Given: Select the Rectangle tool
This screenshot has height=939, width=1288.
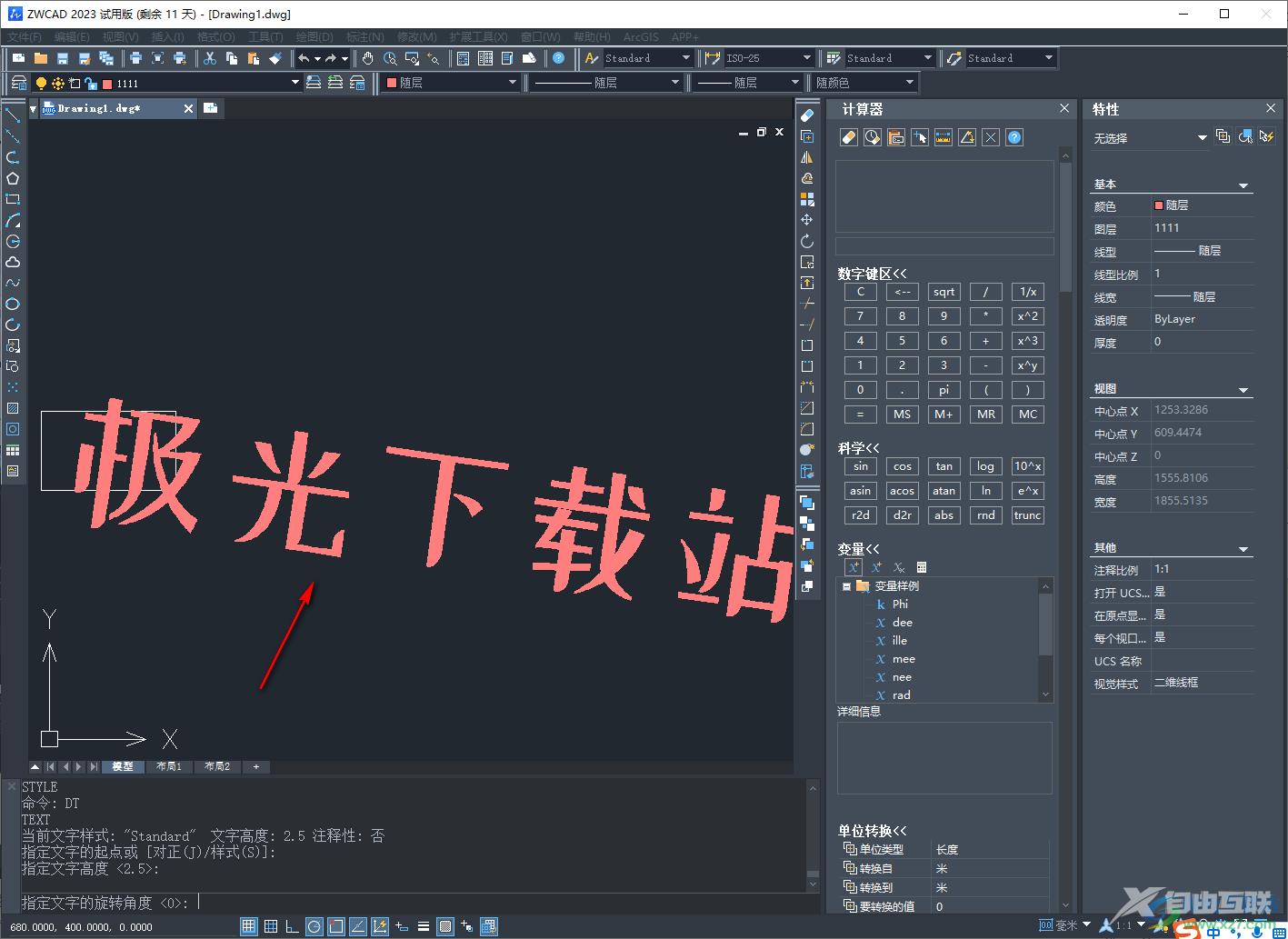Looking at the screenshot, I should (13, 199).
